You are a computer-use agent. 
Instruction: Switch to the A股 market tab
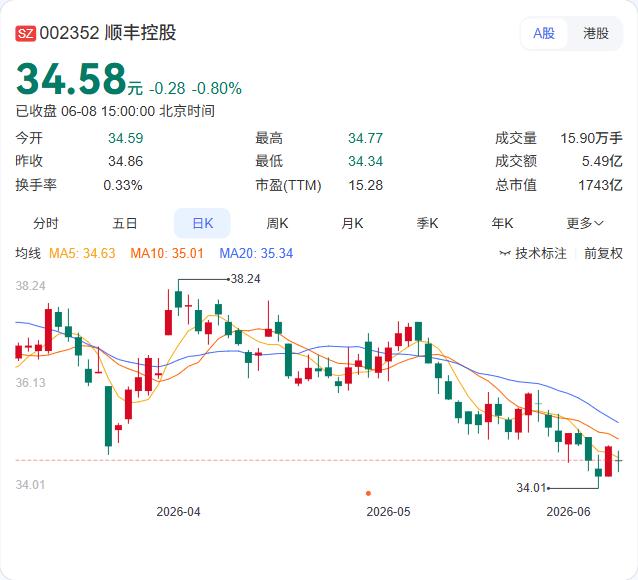pyautogui.click(x=544, y=33)
